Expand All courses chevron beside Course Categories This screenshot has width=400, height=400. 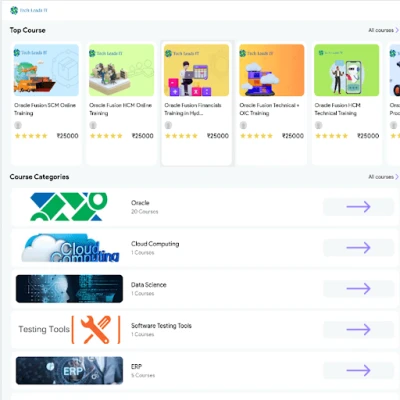tap(397, 177)
